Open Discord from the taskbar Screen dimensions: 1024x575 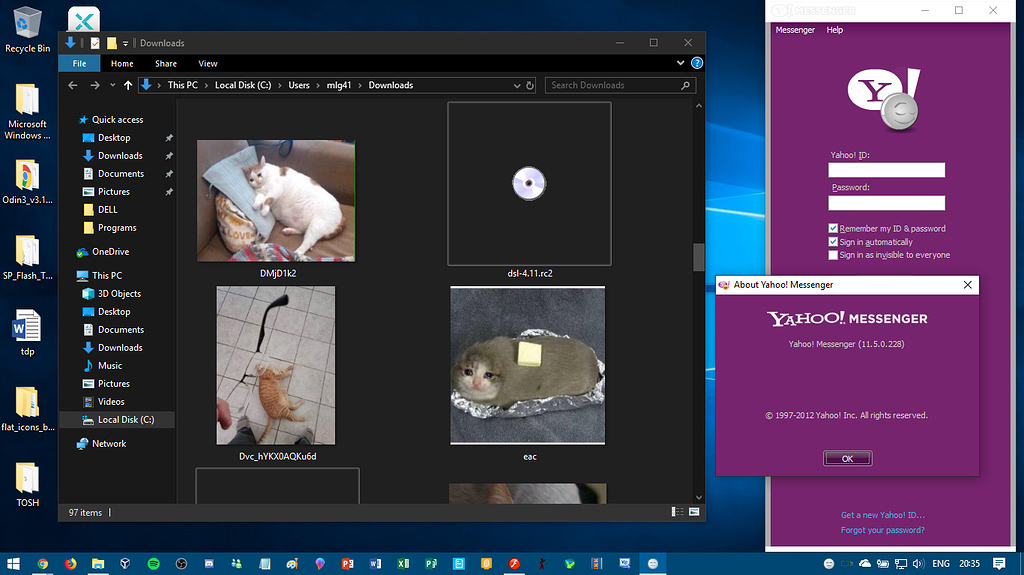click(209, 563)
